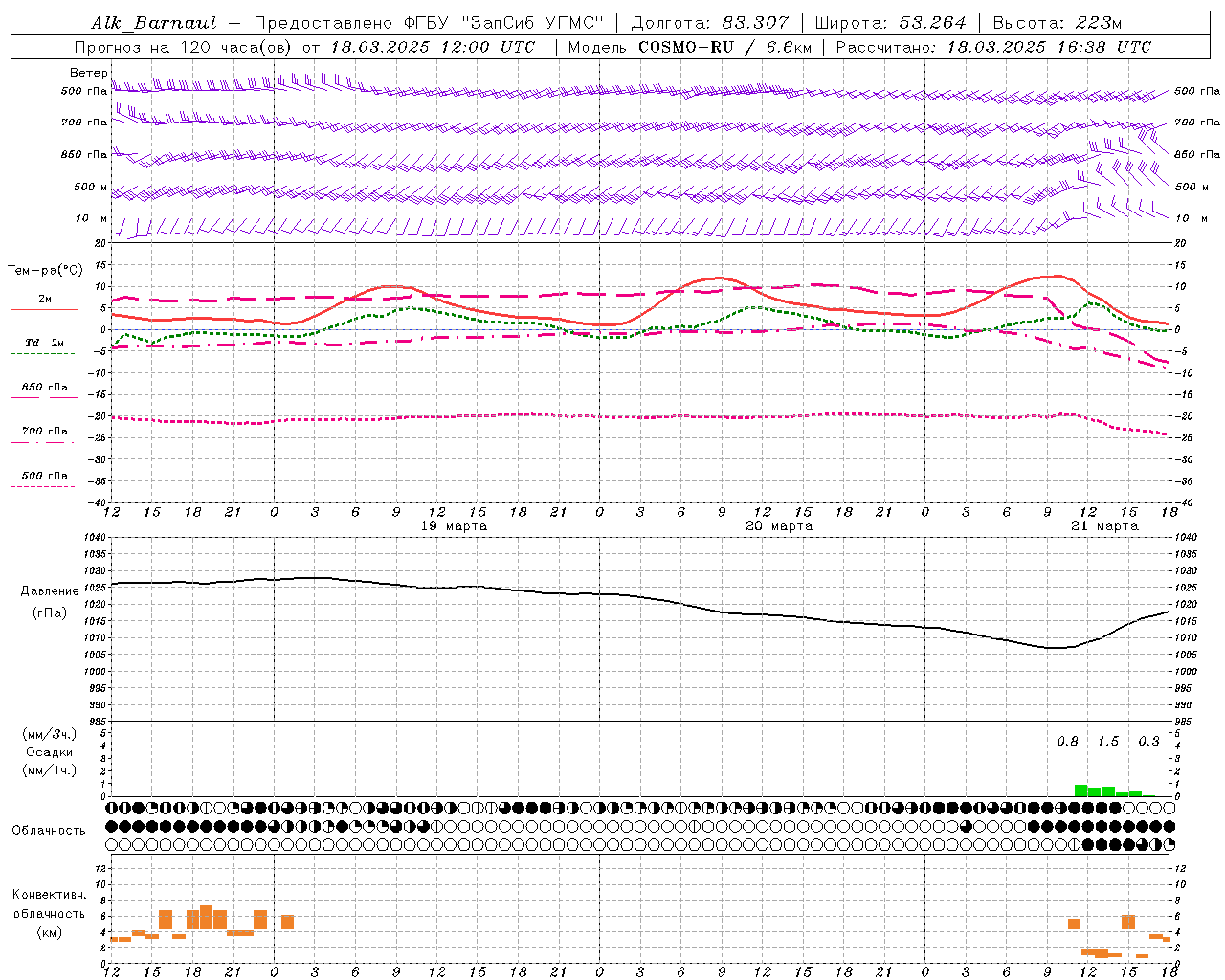Select the Рассчитано: 18.03.2025 16:38 UTC timestamp
The image size is (1225, 980).
(993, 47)
